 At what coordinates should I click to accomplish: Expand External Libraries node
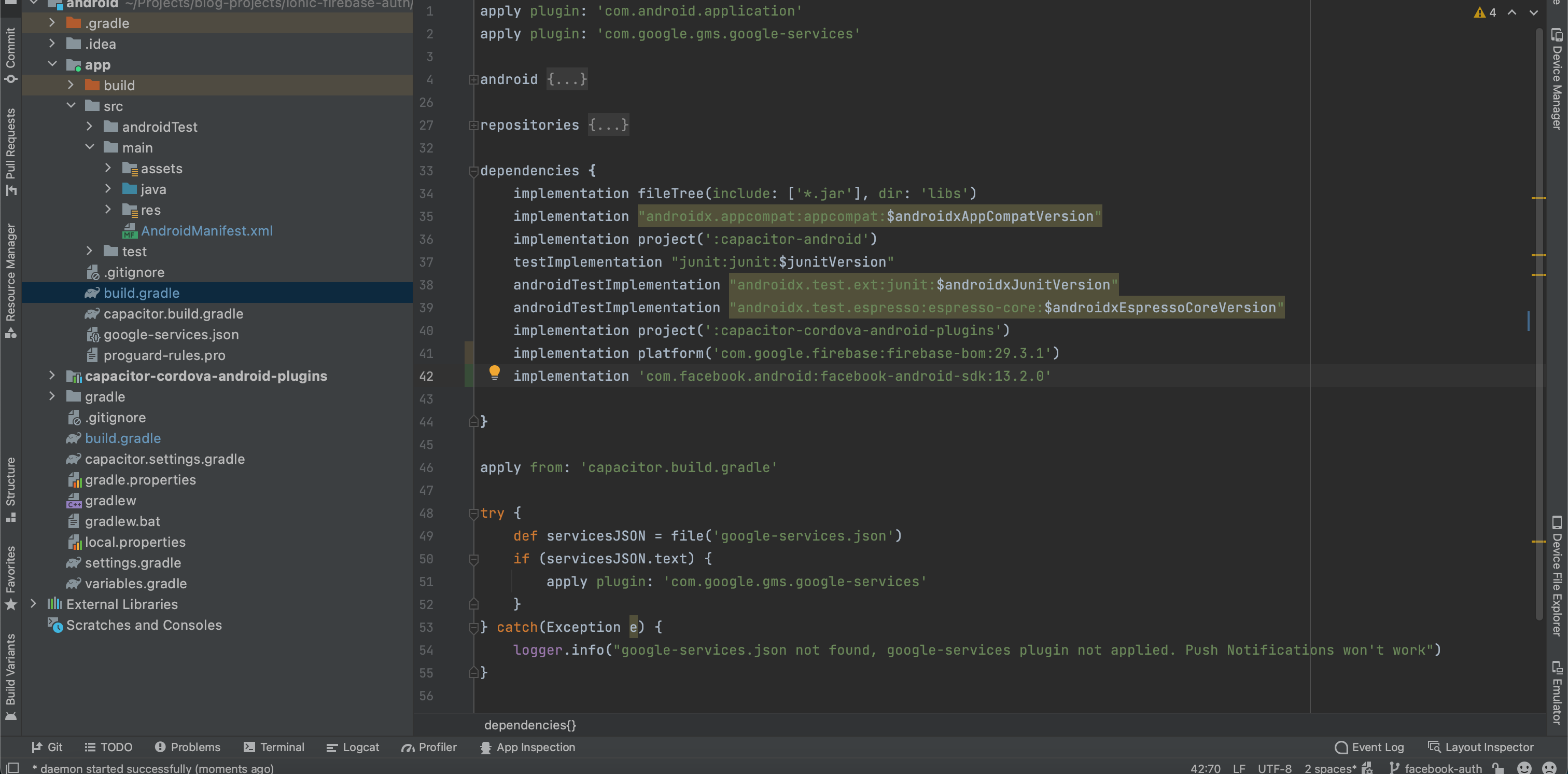pos(34,603)
